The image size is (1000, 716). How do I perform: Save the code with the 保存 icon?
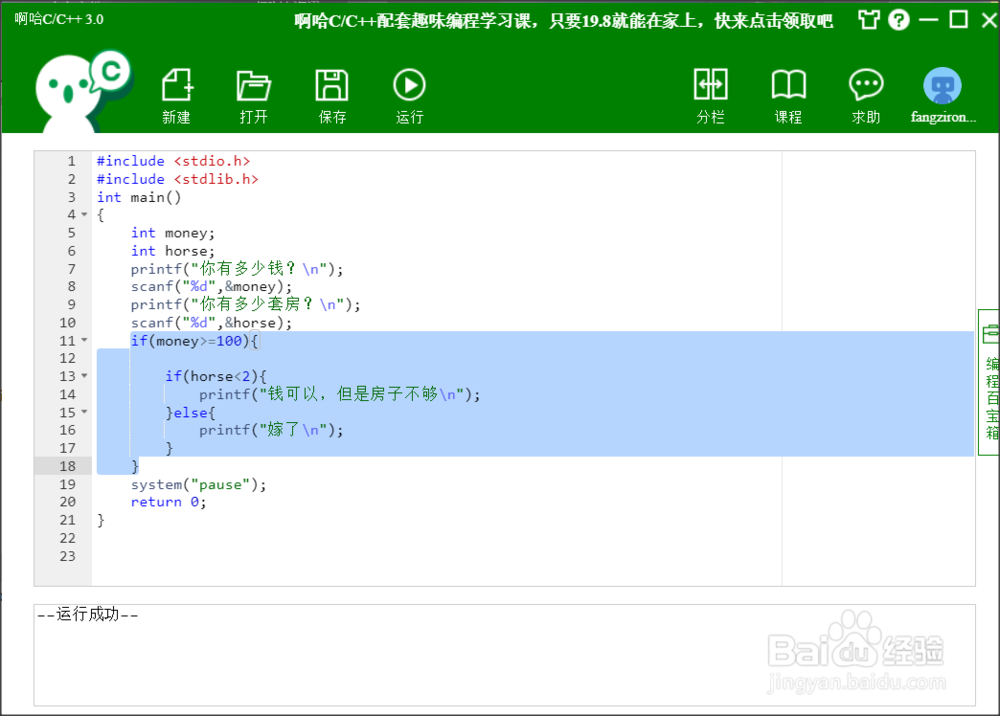pos(332,85)
